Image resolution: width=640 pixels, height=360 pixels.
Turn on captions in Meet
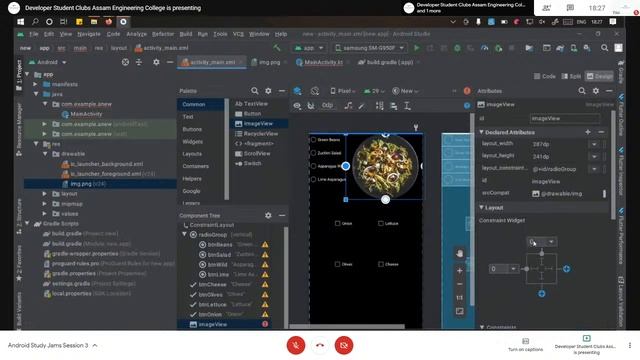point(525,345)
